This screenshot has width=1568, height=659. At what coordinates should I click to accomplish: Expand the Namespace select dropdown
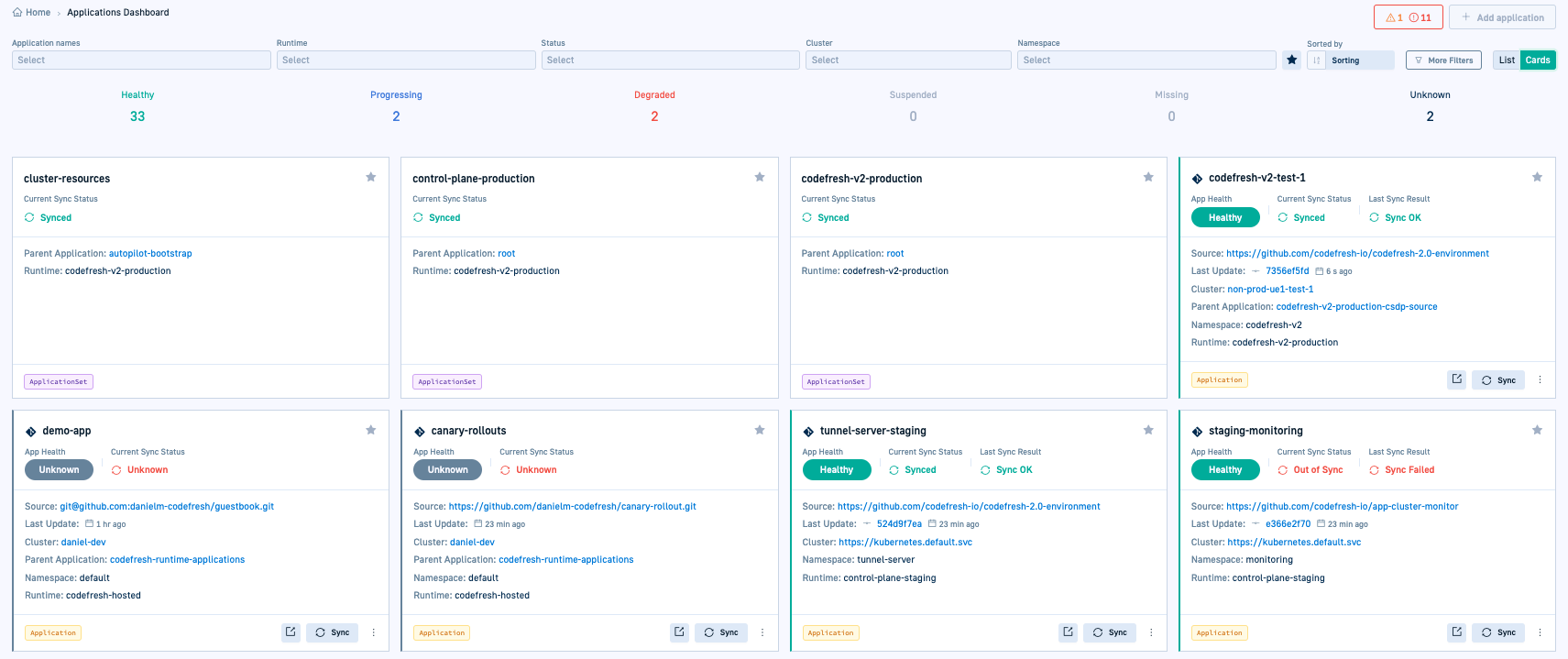(1146, 60)
